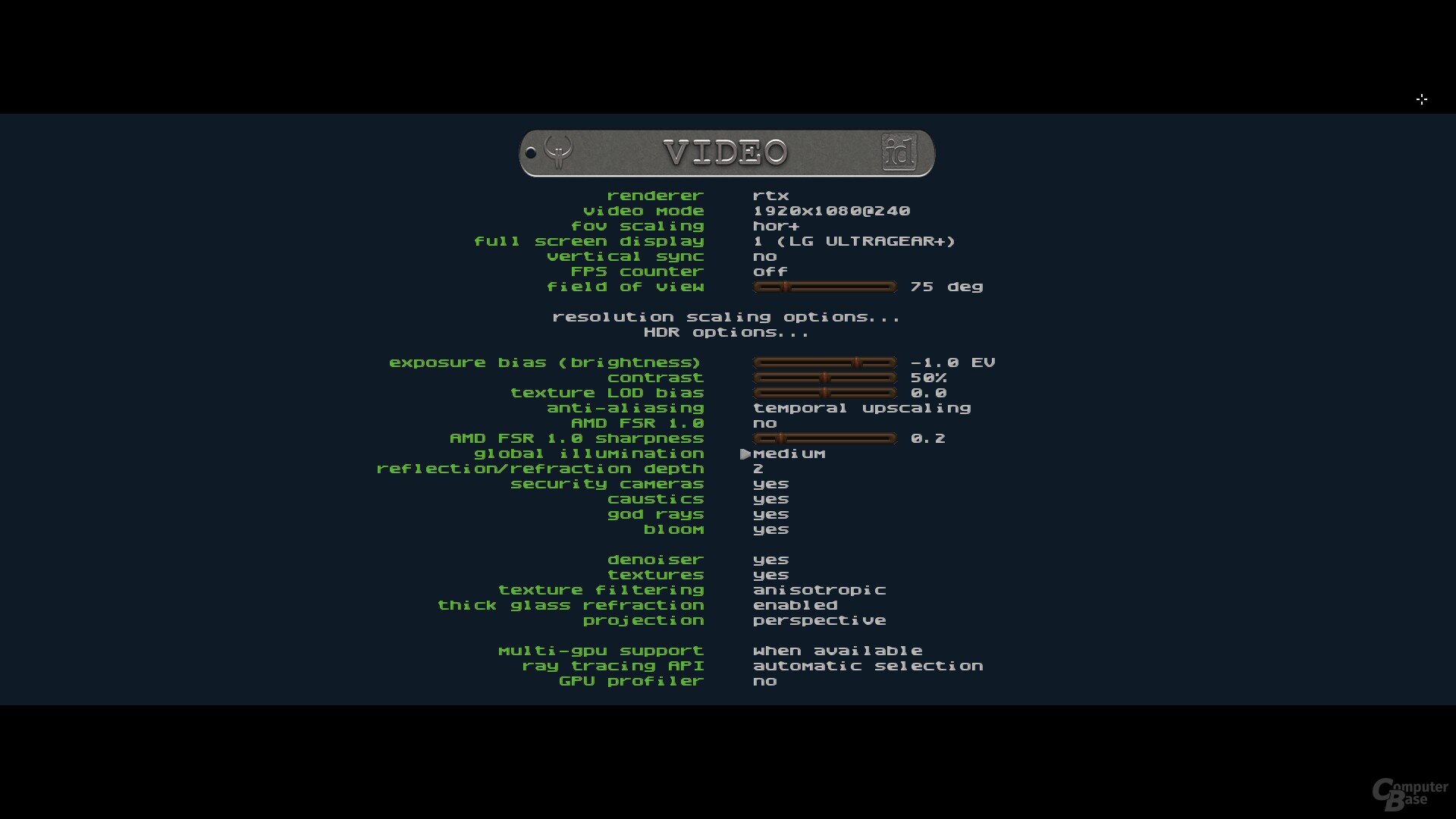Toggle the god rays yes value
The height and width of the screenshot is (819, 1456).
click(770, 514)
